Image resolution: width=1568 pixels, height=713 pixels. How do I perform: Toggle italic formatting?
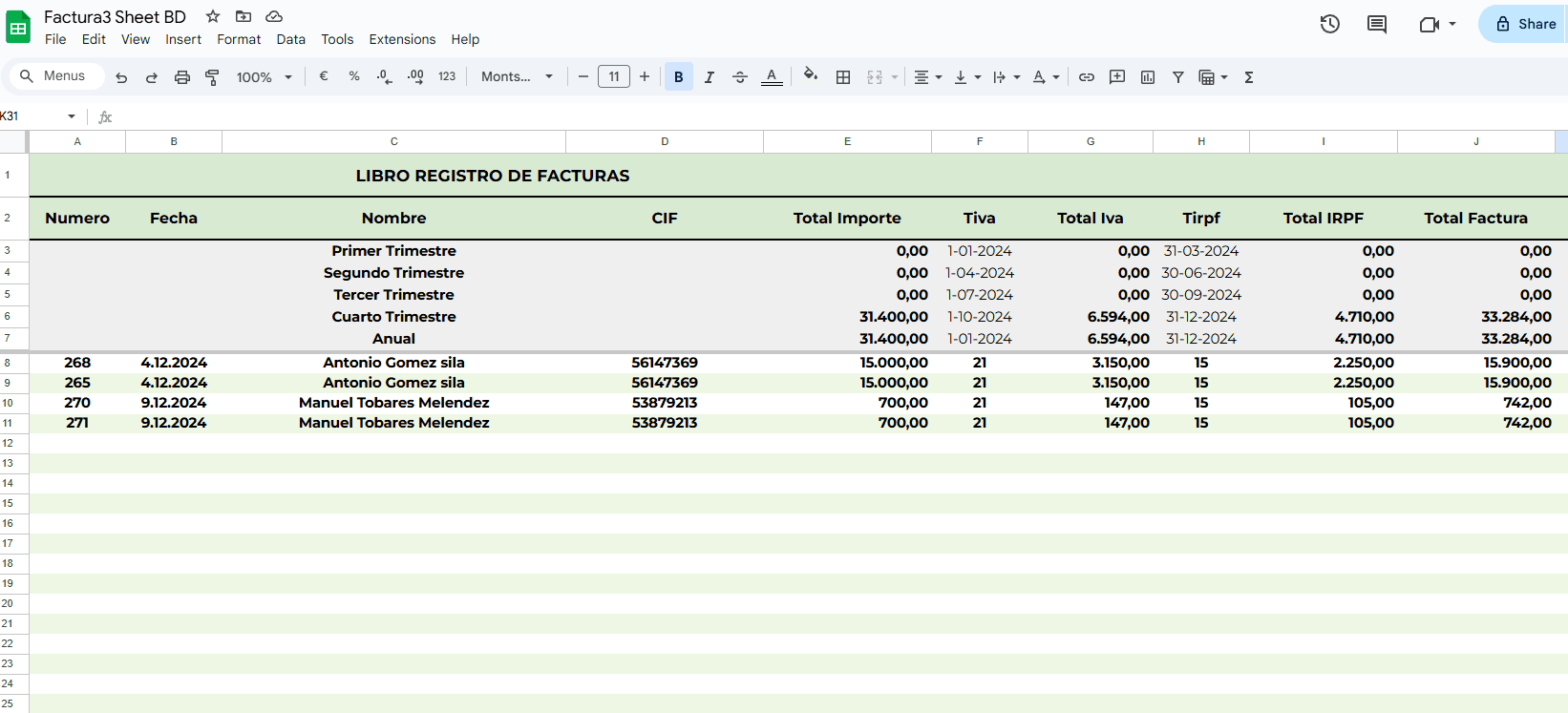tap(710, 77)
